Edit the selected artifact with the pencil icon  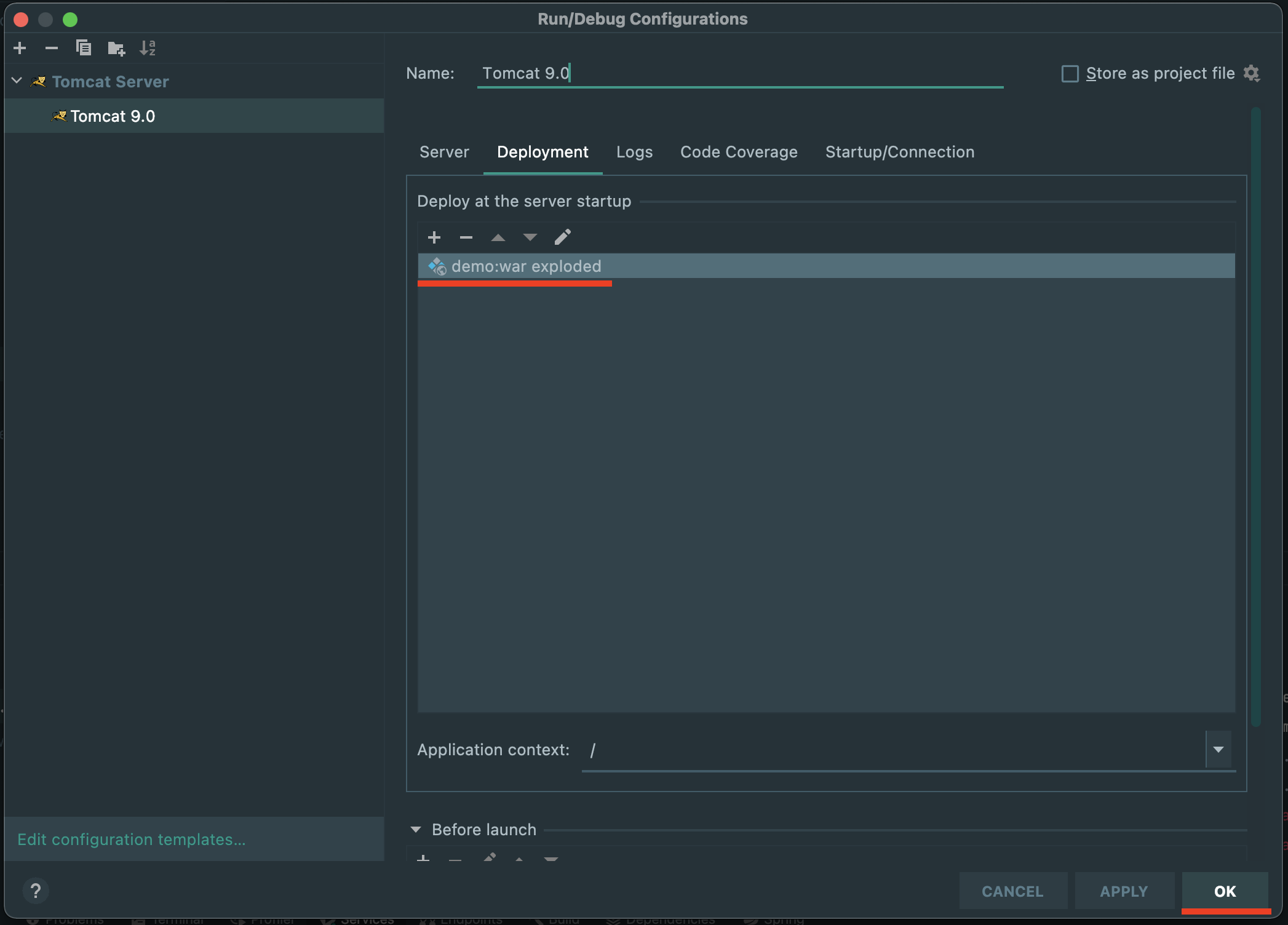coord(562,237)
